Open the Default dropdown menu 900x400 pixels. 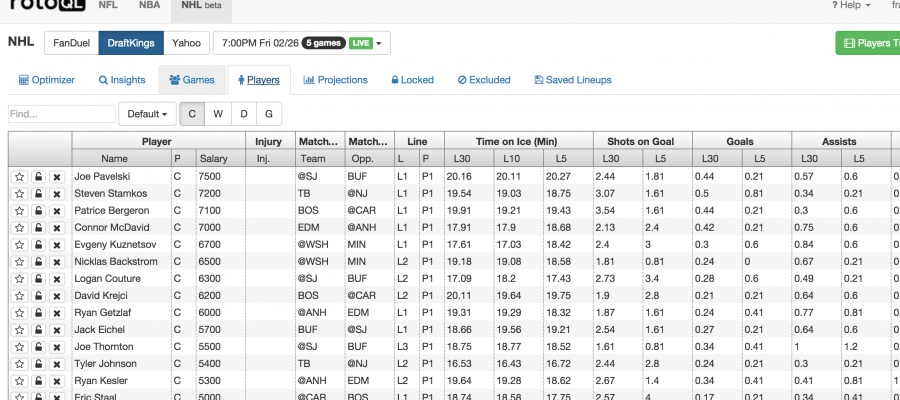click(147, 114)
